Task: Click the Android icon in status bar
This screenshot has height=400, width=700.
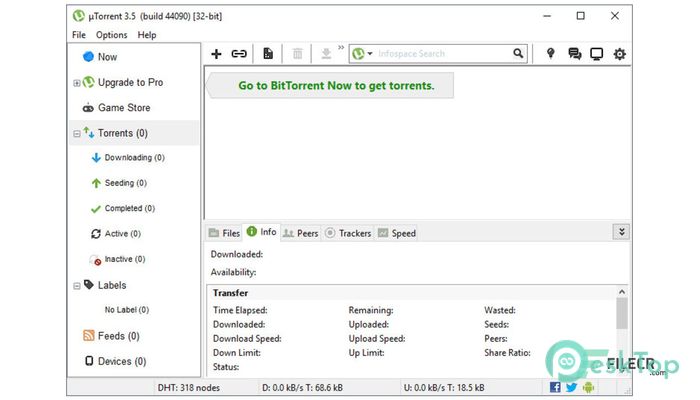Action: [588, 387]
